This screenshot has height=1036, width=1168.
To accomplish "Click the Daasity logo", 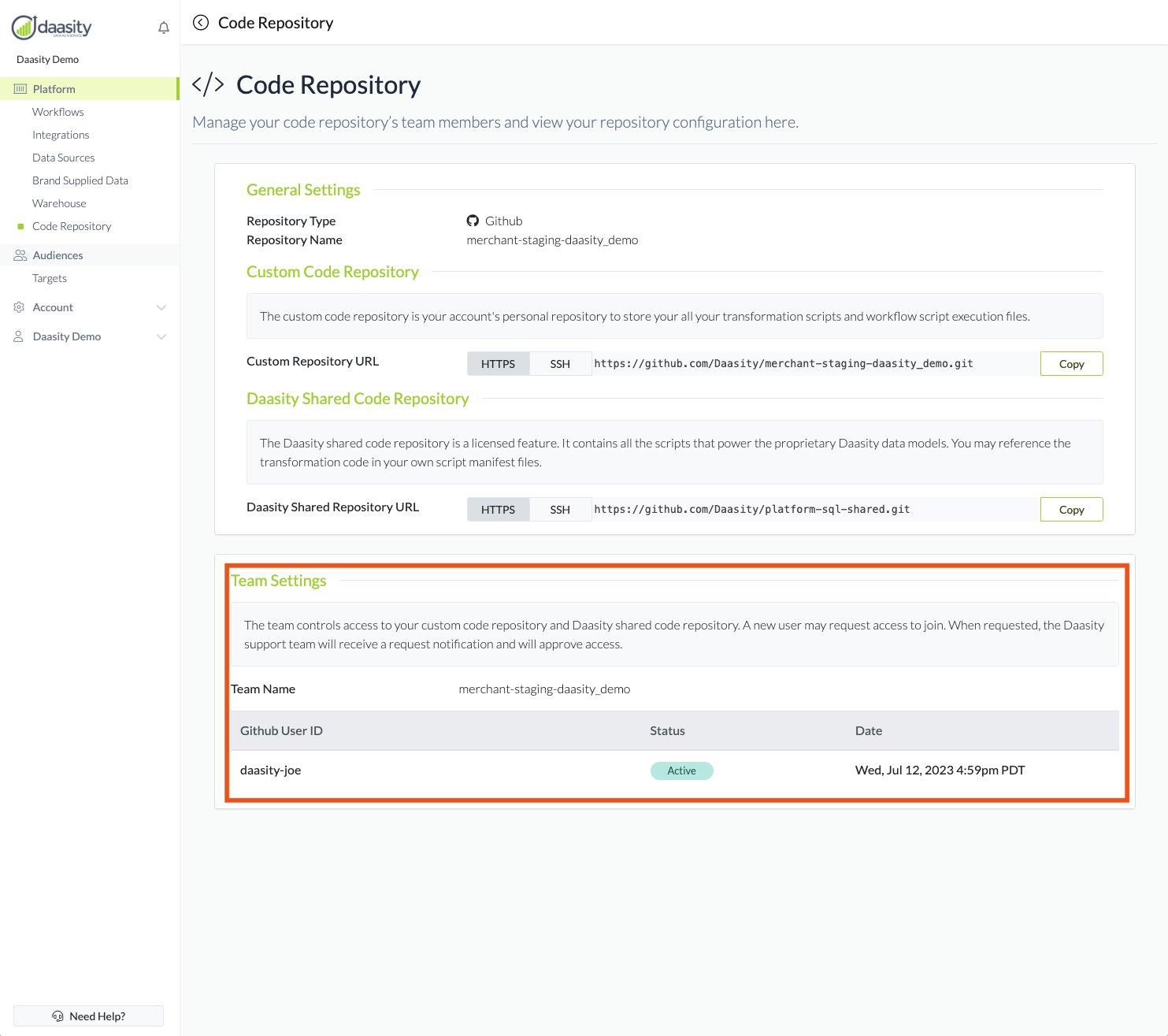I will point(52,28).
